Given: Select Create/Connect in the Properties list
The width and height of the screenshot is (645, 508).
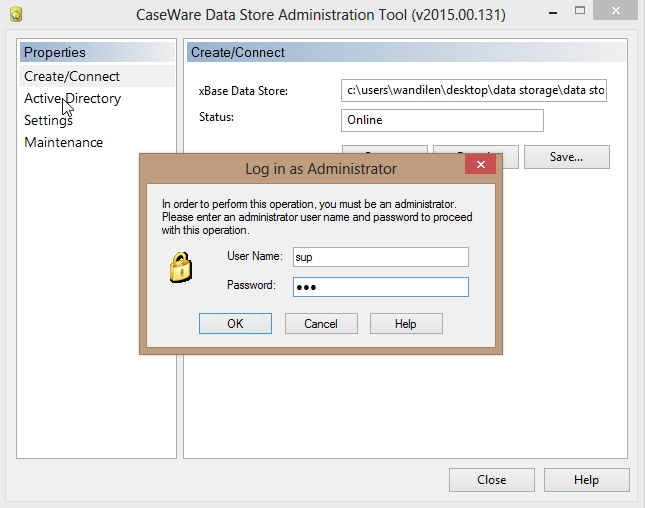Looking at the screenshot, I should pos(72,76).
